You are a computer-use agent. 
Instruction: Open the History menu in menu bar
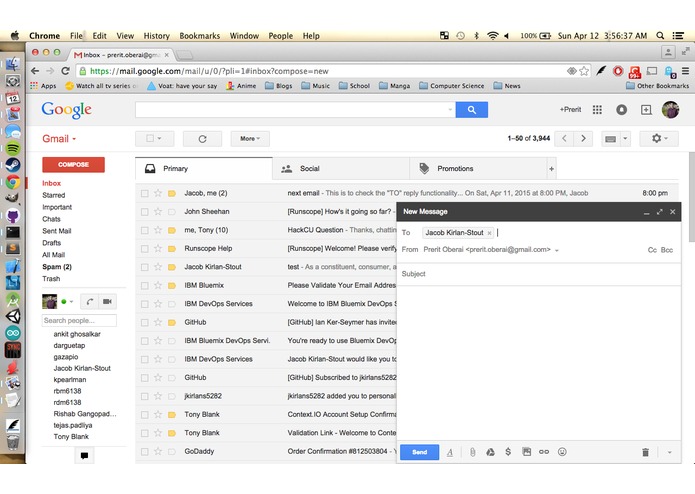(156, 36)
